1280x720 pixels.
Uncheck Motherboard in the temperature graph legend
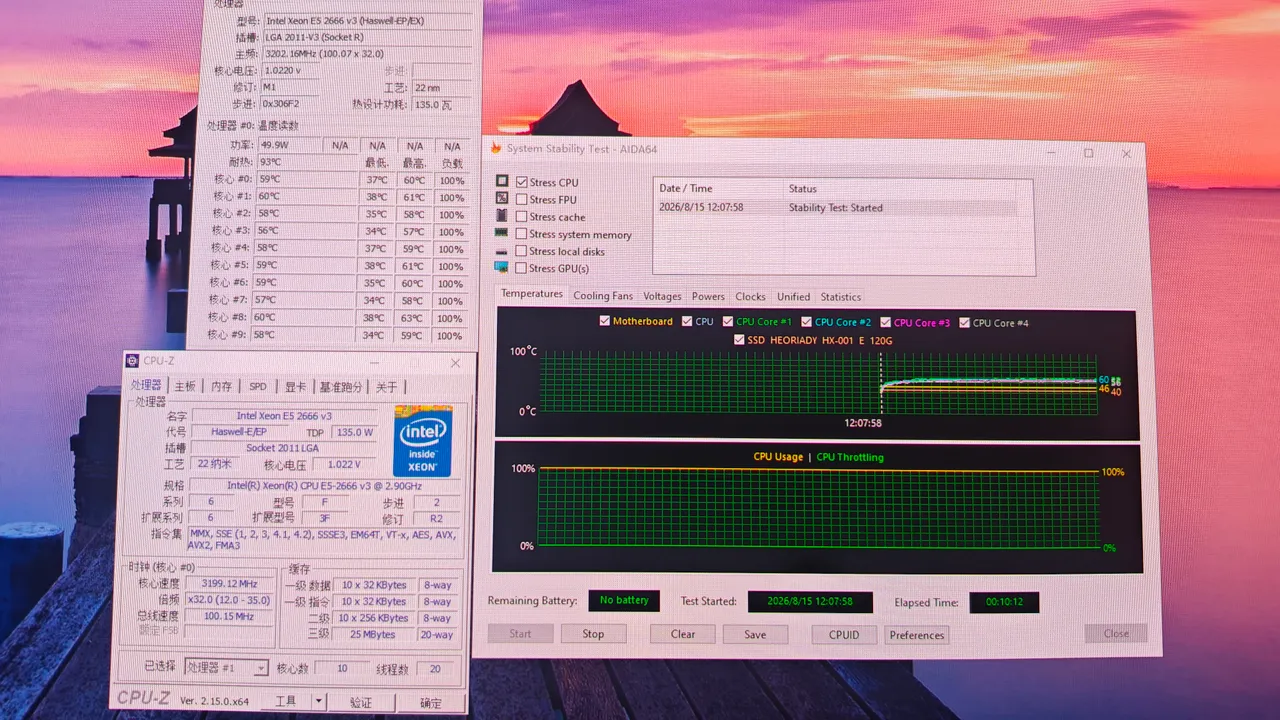604,321
